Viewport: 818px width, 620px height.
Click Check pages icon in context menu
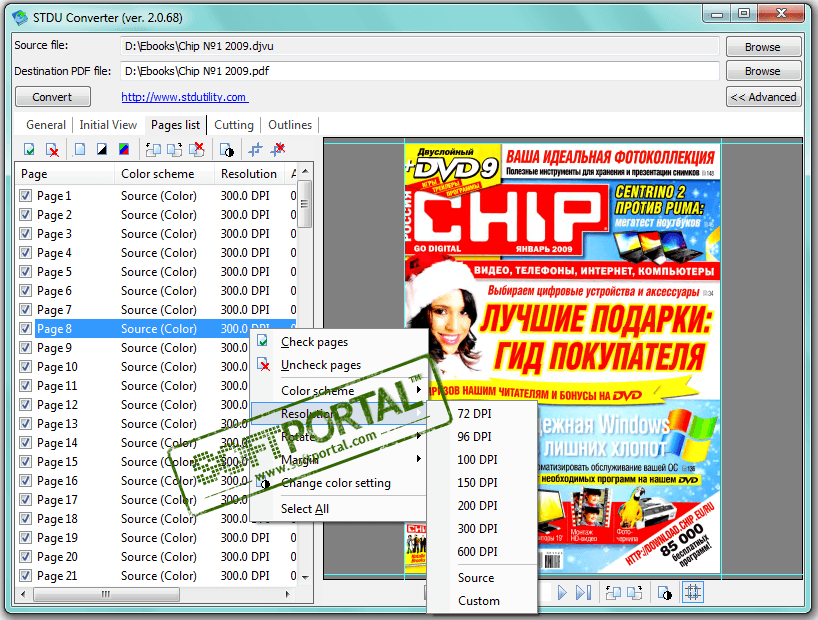click(x=262, y=341)
